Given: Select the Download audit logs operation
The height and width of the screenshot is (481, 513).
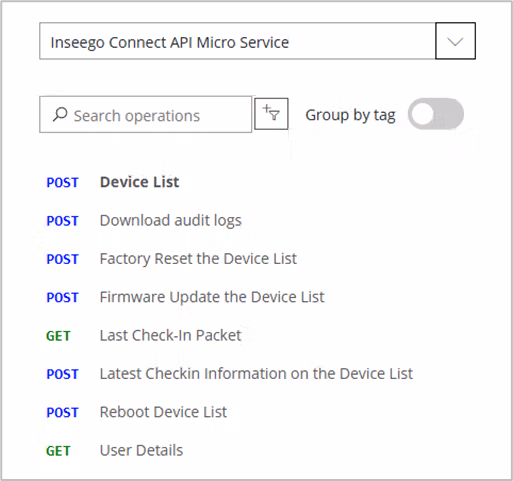Looking at the screenshot, I should tap(170, 221).
